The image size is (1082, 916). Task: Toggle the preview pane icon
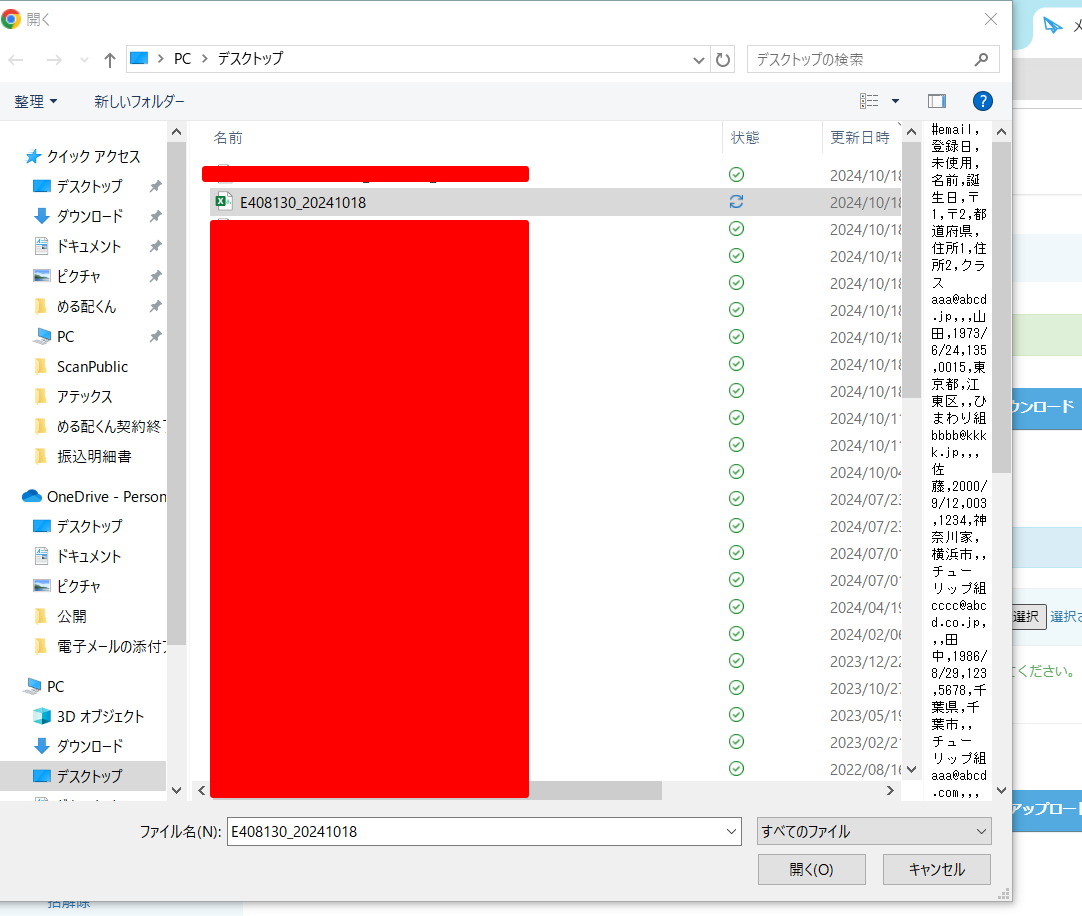pos(936,101)
